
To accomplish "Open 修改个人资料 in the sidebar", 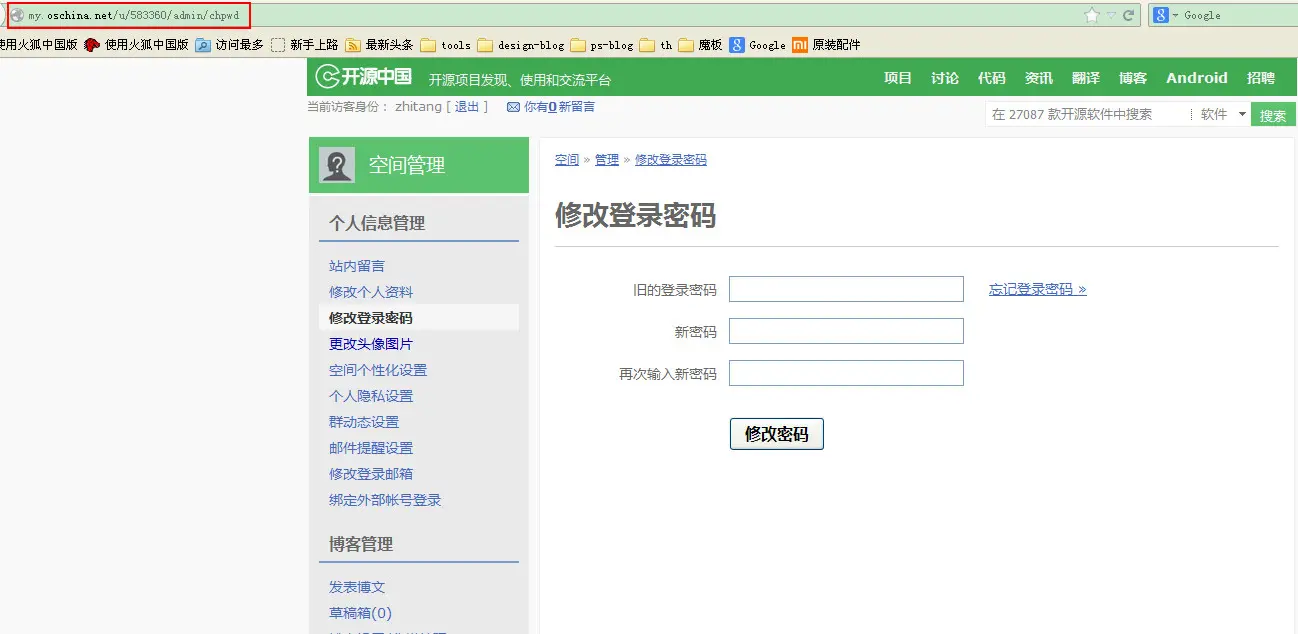I will [x=371, y=292].
